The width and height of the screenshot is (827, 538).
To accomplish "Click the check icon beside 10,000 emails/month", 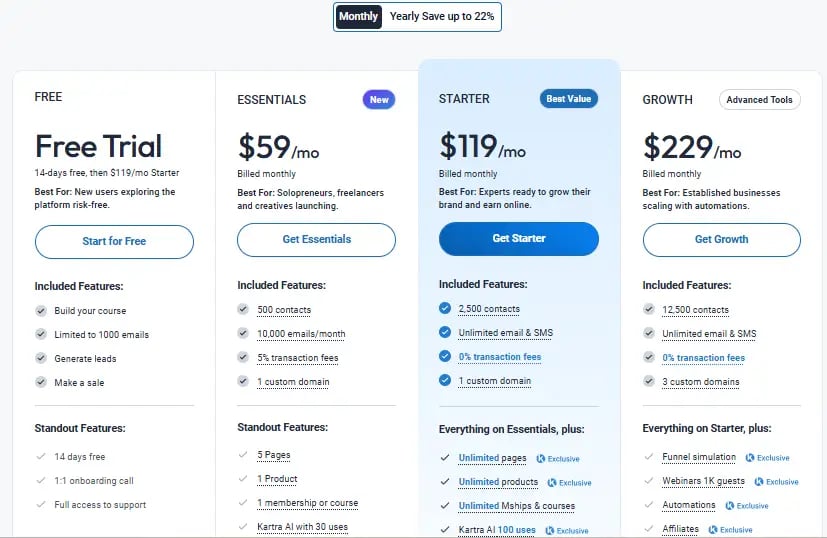I will click(x=243, y=333).
